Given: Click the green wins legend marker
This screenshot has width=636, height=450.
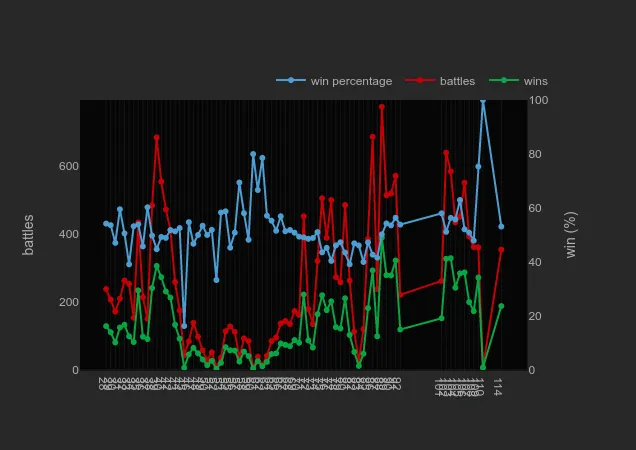Looking at the screenshot, I should 504,80.
